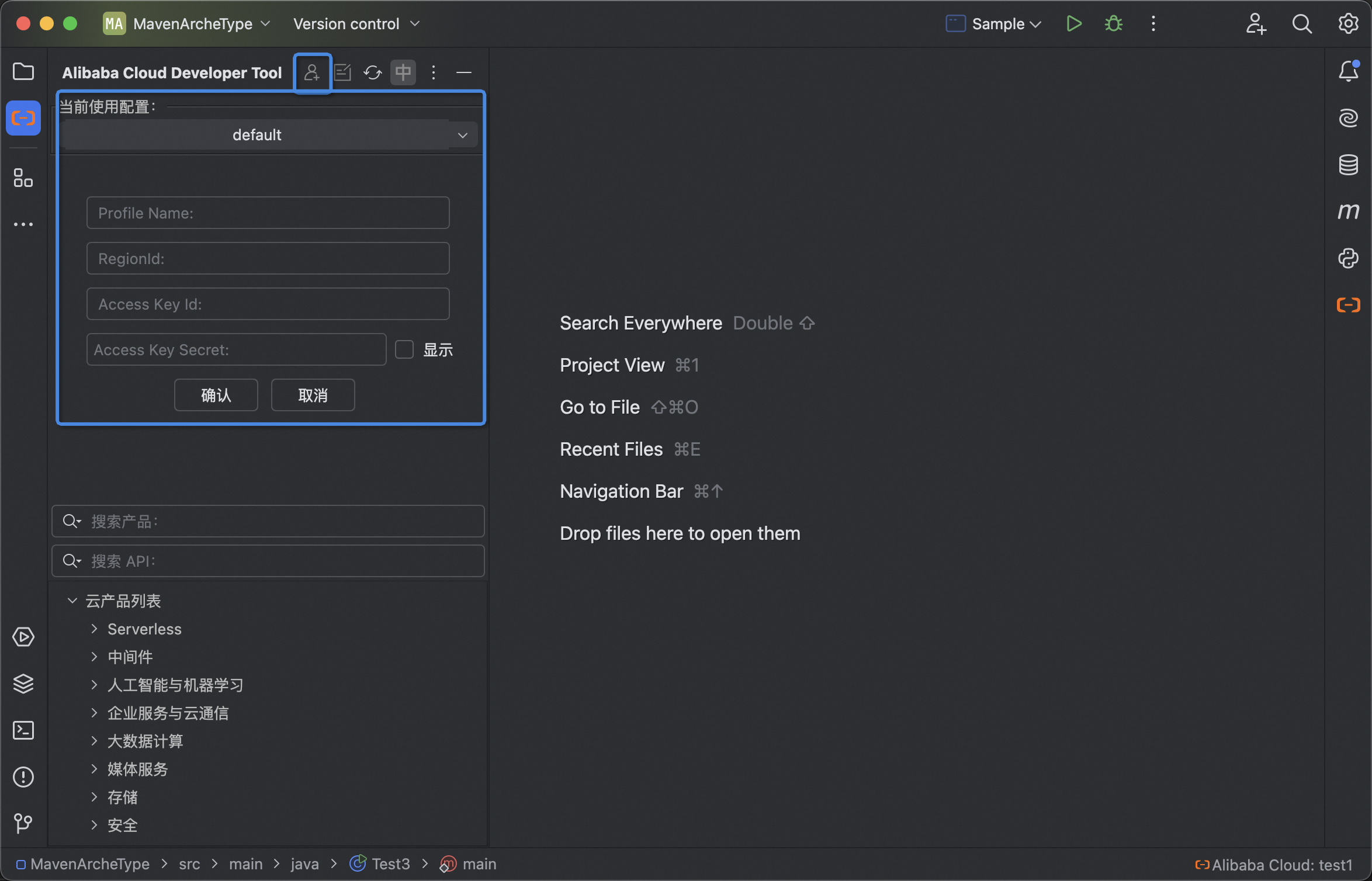This screenshot has width=1372, height=881.
Task: Click Alibaba Cloud: test1 status widget
Action: click(x=1274, y=865)
